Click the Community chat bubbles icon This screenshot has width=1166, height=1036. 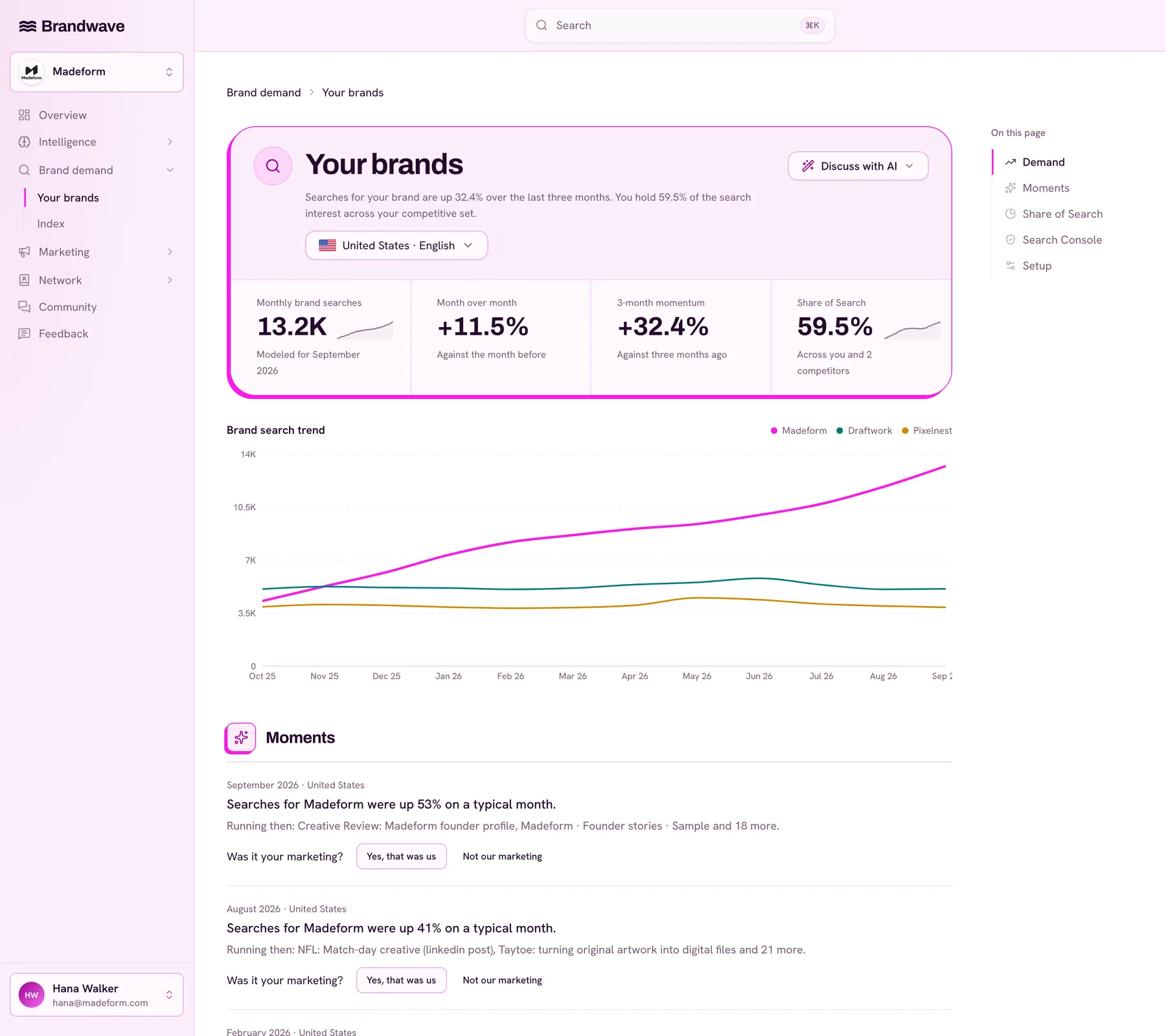(25, 307)
